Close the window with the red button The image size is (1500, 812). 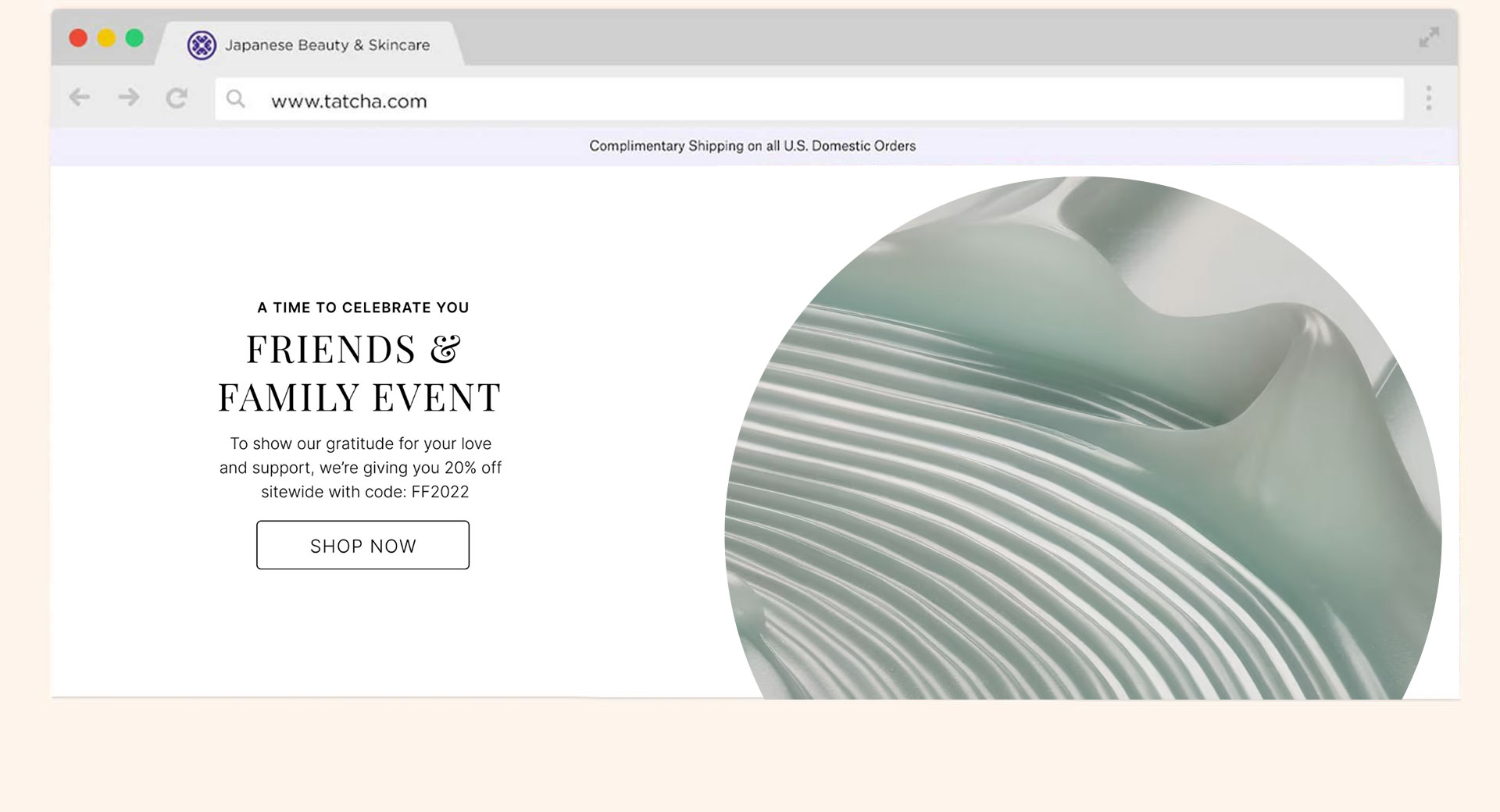pyautogui.click(x=78, y=38)
